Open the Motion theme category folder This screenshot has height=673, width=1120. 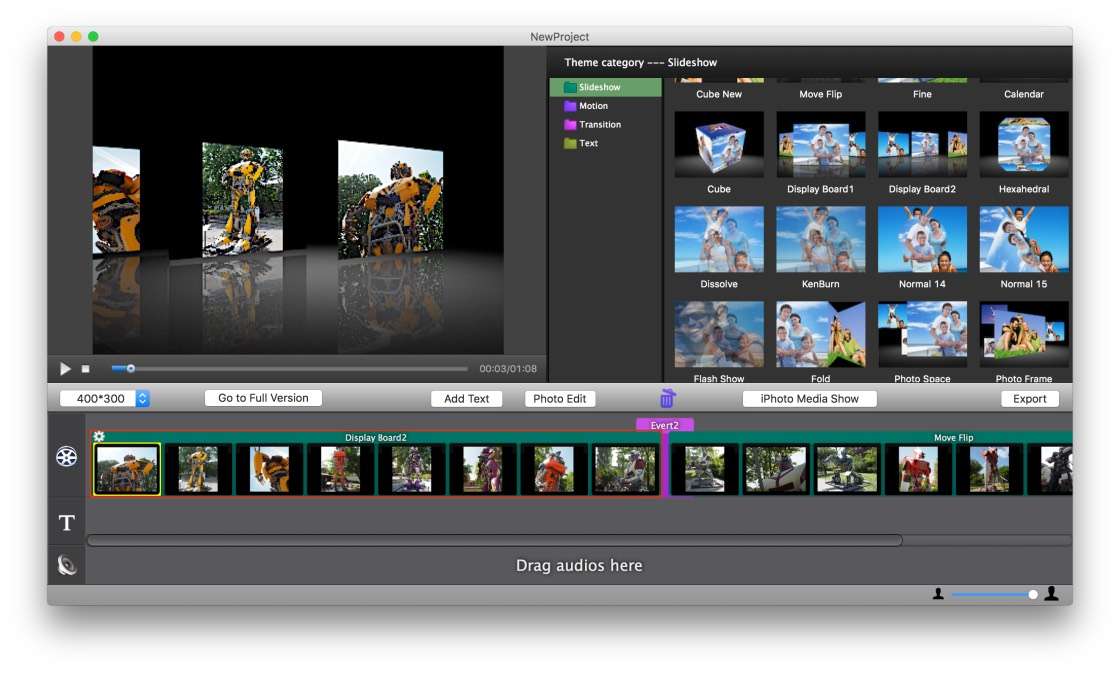[x=593, y=106]
